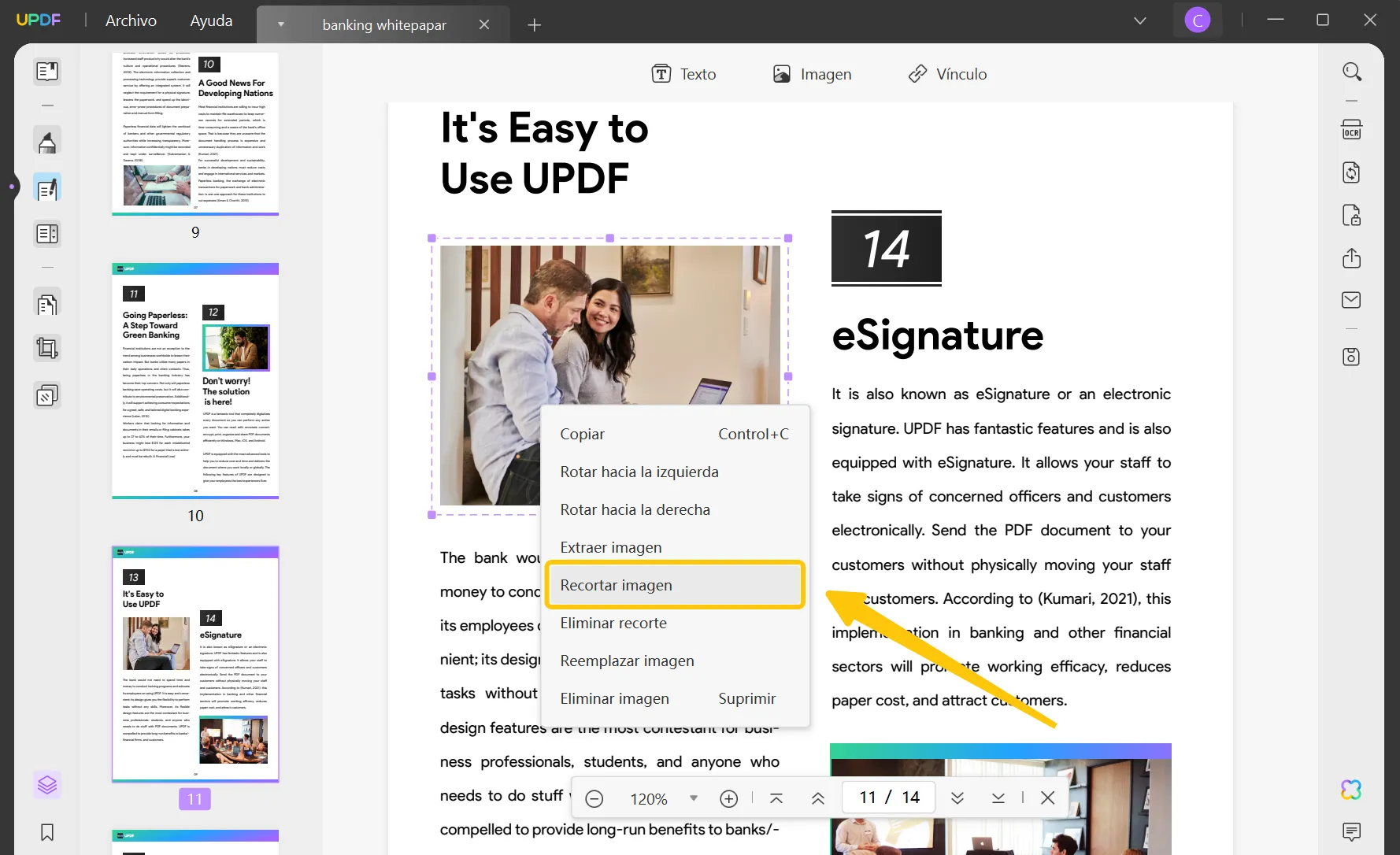Open the Organize pages tool
1400x855 pixels.
click(47, 304)
